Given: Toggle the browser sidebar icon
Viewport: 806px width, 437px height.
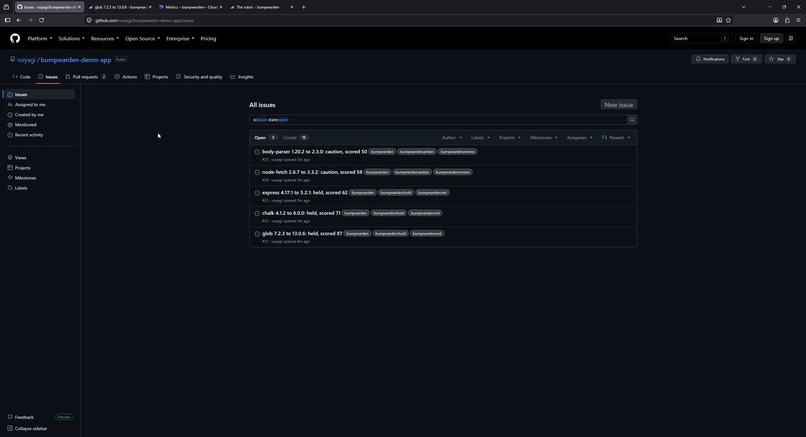Looking at the screenshot, I should coord(7,20).
